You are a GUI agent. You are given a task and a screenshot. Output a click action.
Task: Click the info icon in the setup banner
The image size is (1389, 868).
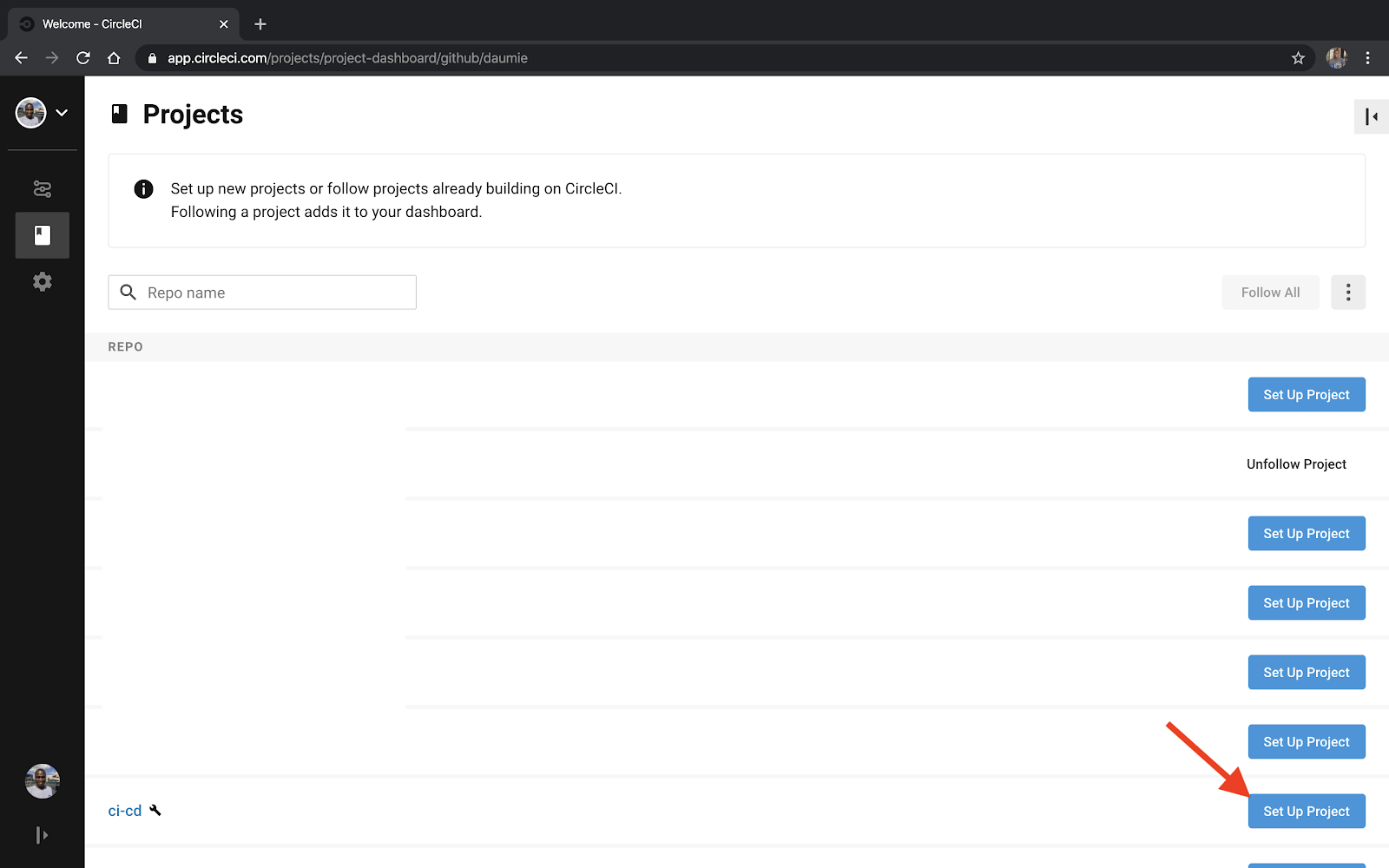tap(143, 188)
